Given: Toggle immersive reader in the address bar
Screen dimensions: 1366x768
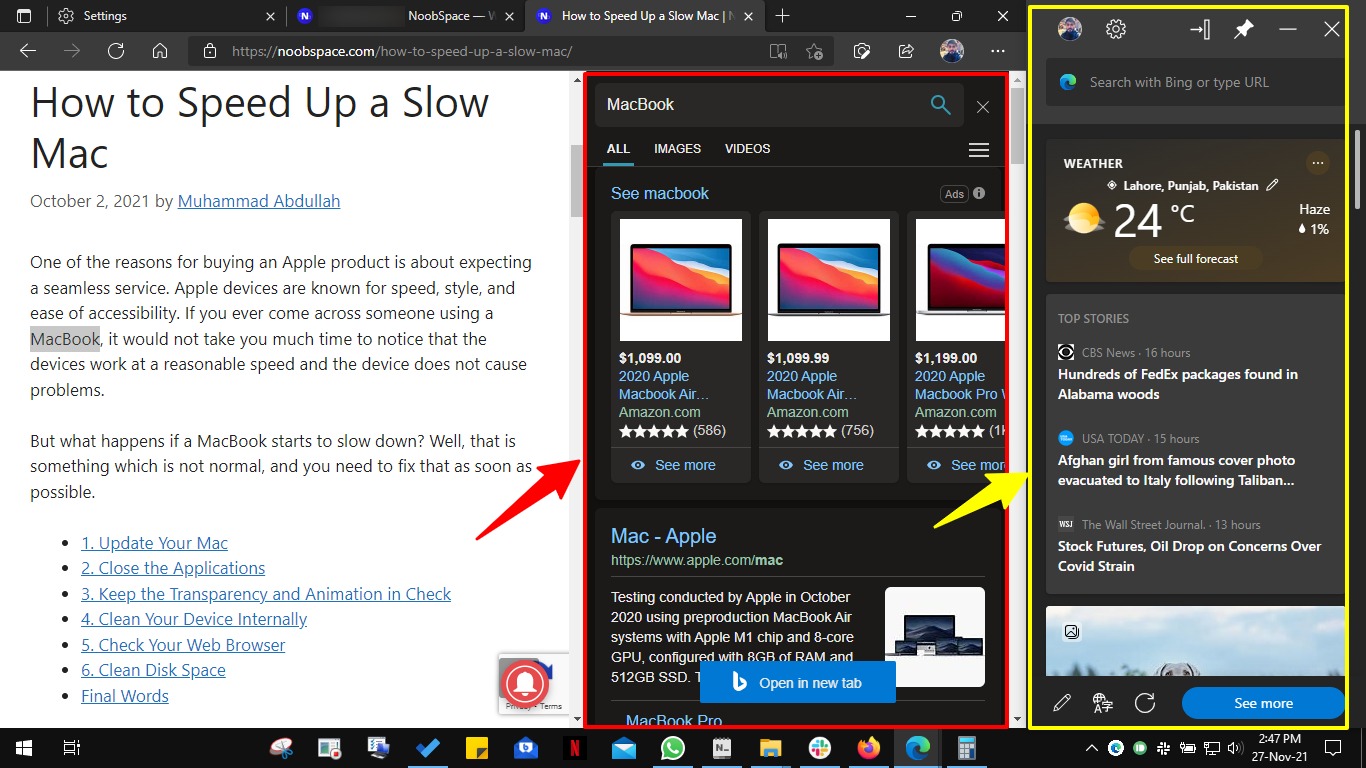Looking at the screenshot, I should pos(779,50).
